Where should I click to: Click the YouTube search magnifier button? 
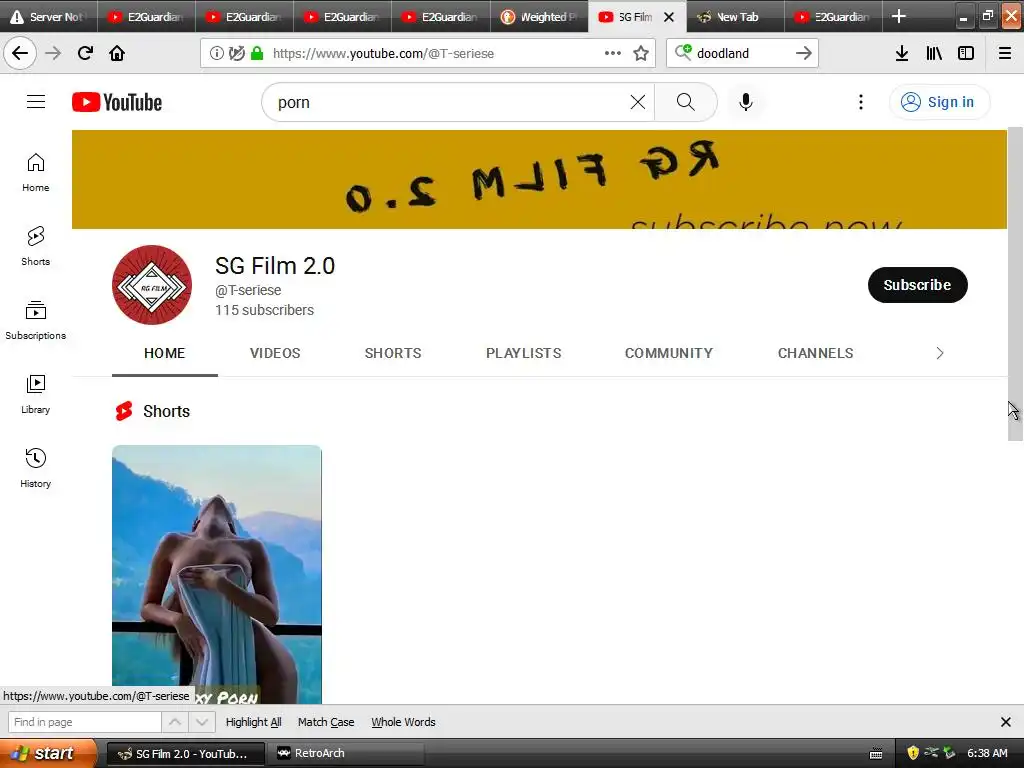[x=686, y=102]
